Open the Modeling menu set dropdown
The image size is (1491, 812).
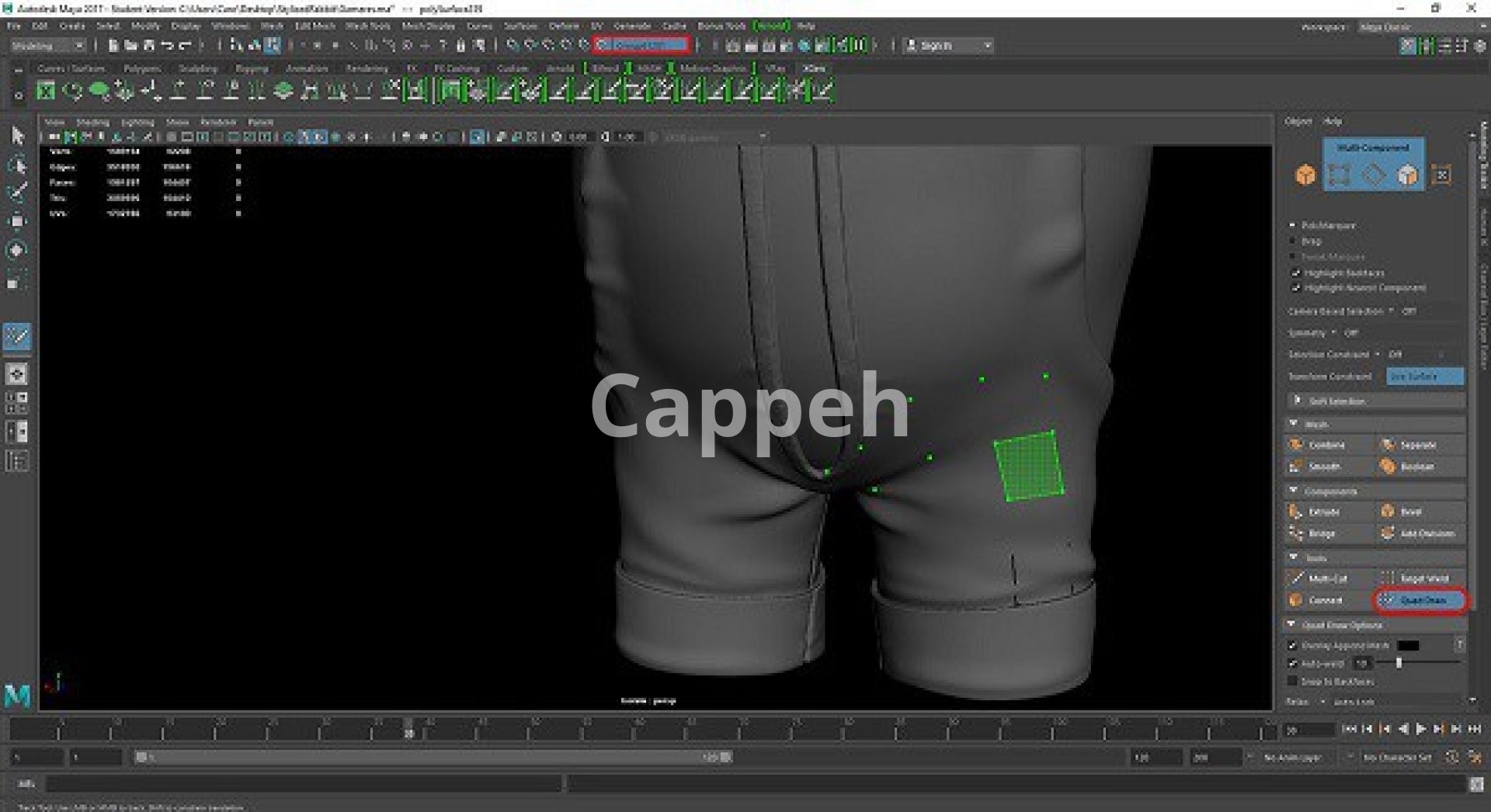pyautogui.click(x=47, y=46)
